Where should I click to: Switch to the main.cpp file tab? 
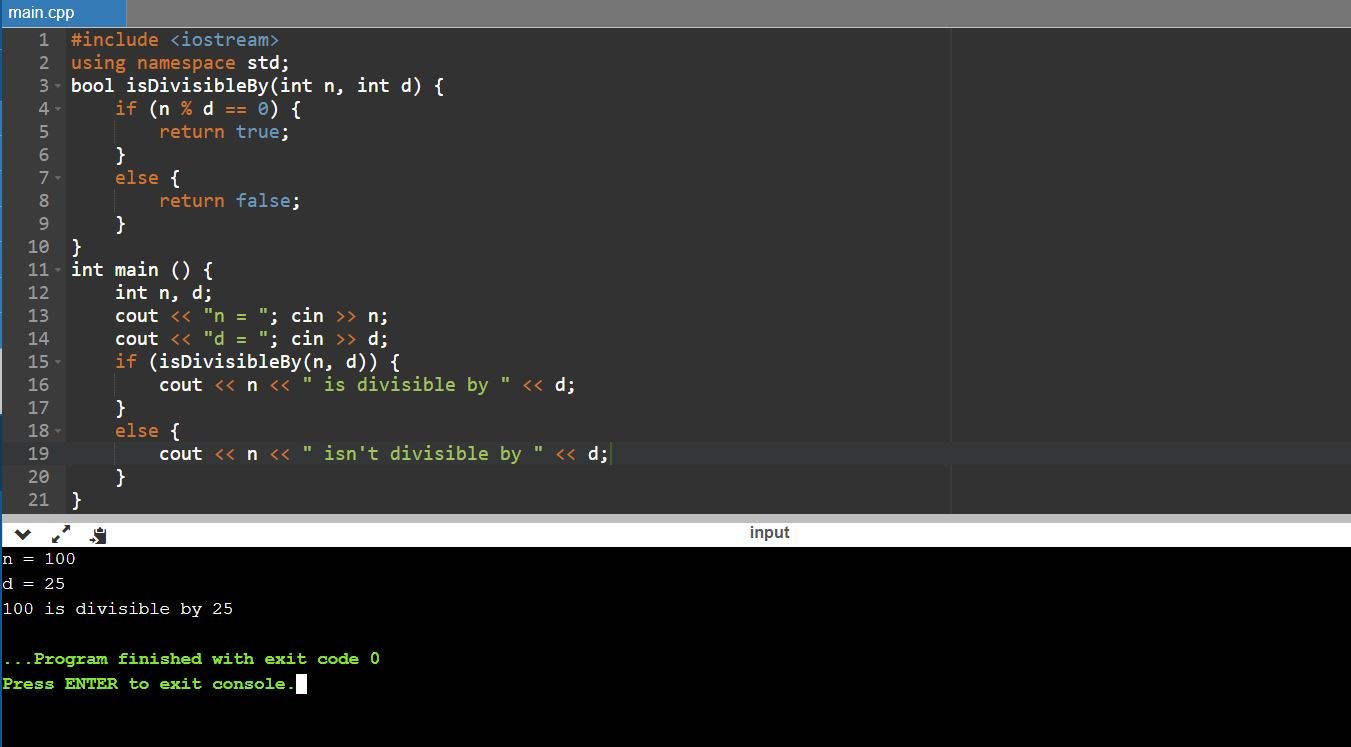tap(42, 13)
